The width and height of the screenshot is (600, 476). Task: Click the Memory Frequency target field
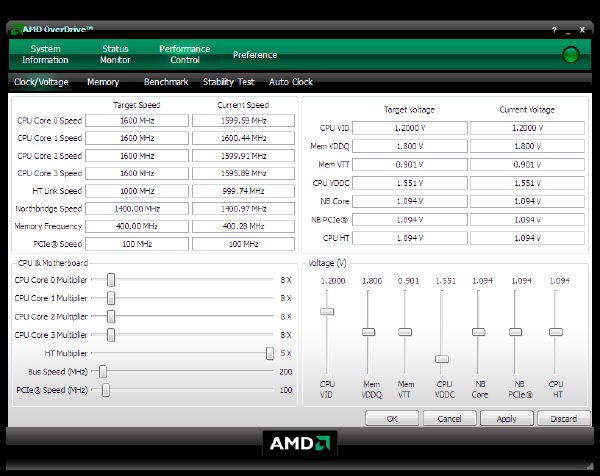pos(137,226)
